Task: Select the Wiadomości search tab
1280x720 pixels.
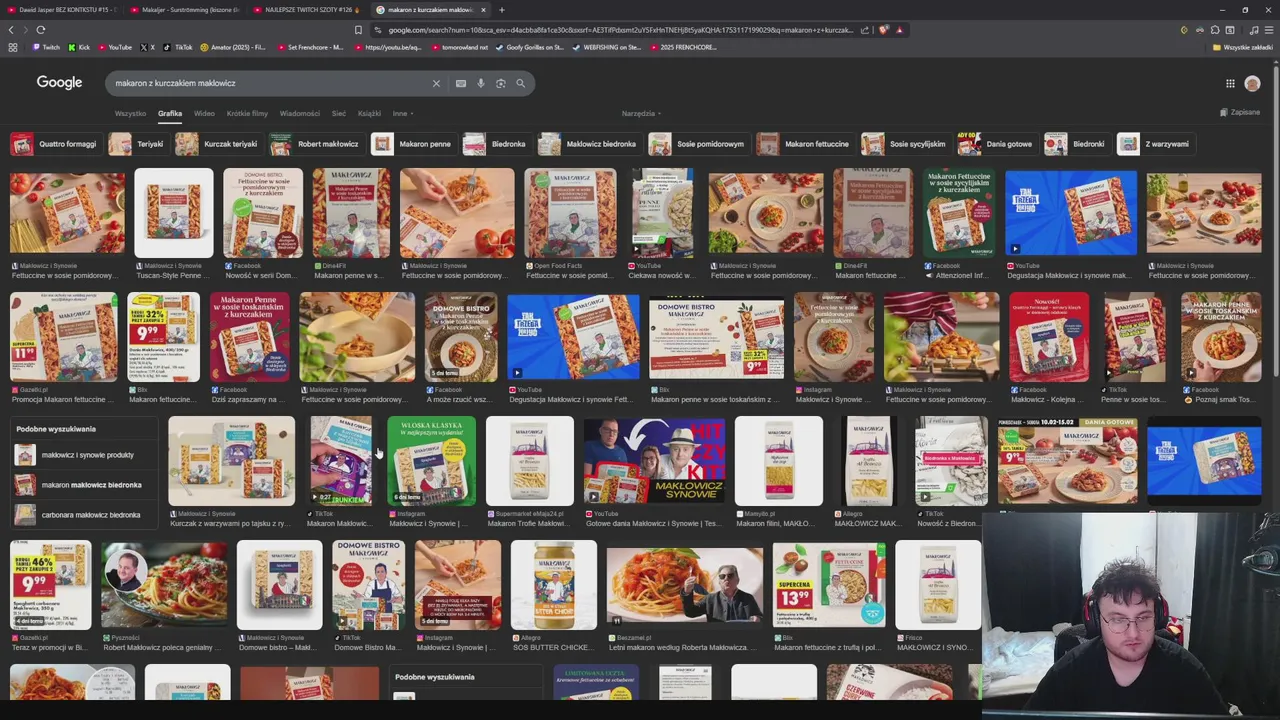Action: click(x=300, y=114)
